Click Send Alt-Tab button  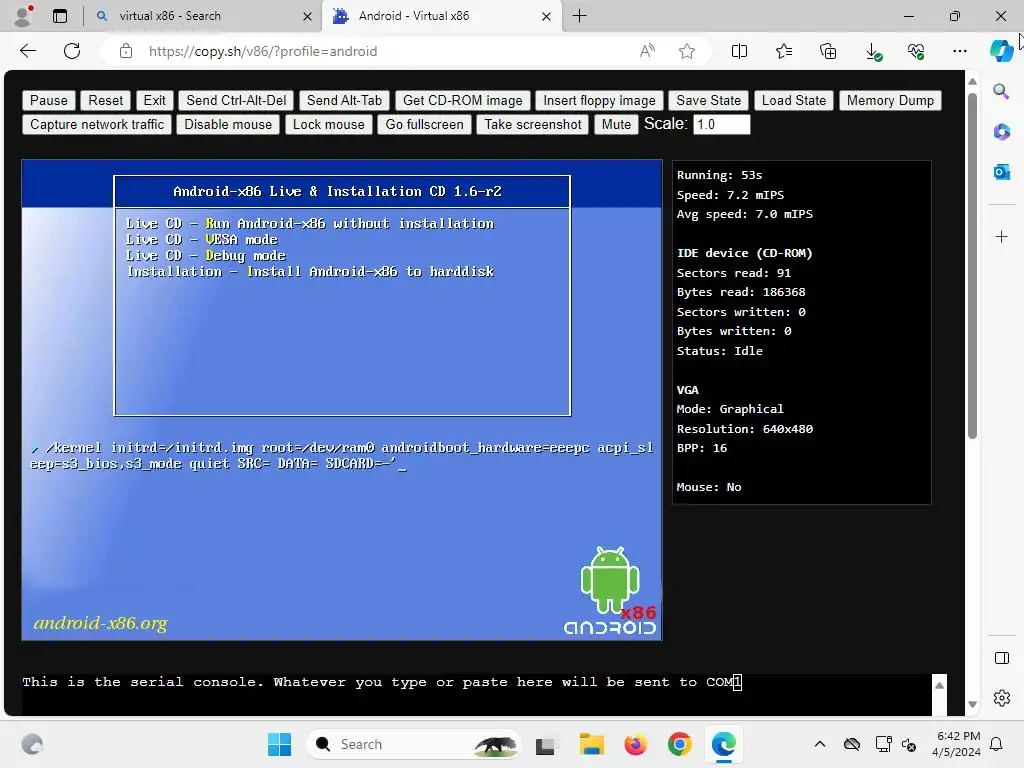coord(344,100)
